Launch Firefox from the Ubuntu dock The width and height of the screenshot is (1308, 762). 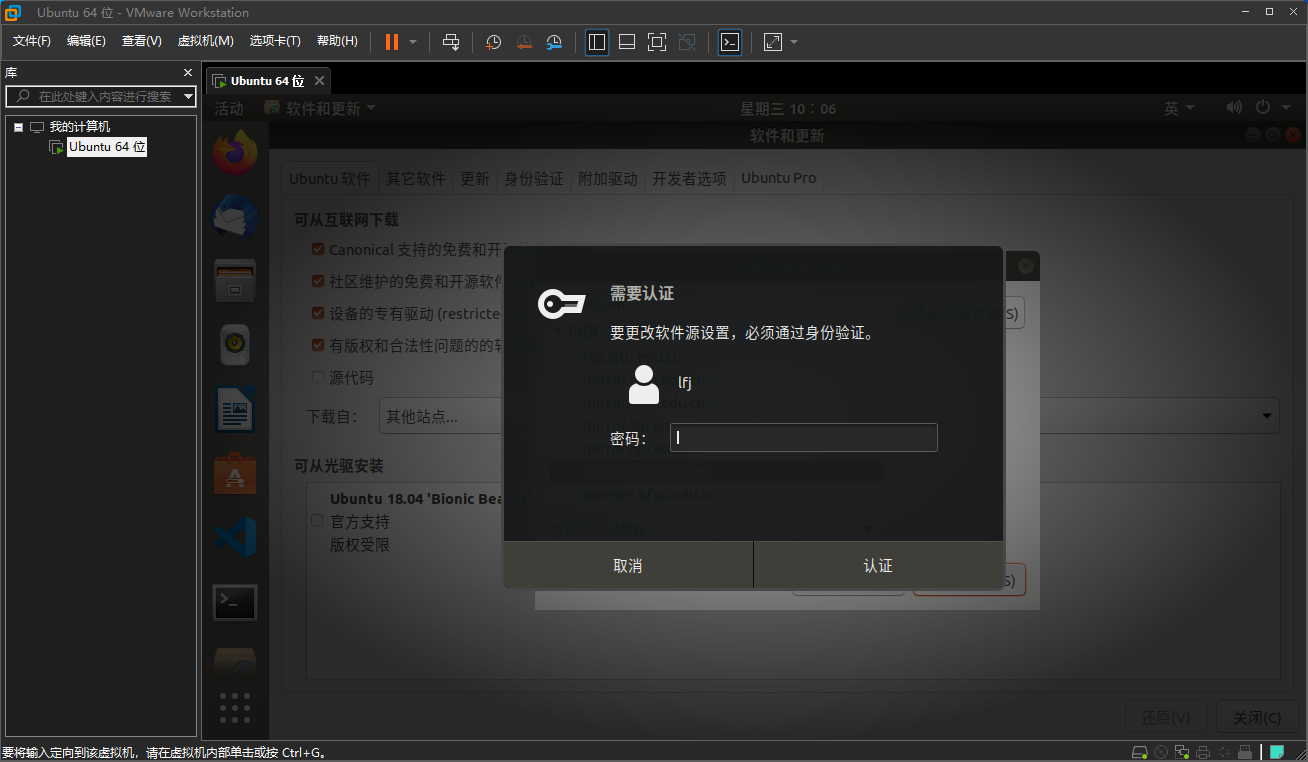point(235,153)
